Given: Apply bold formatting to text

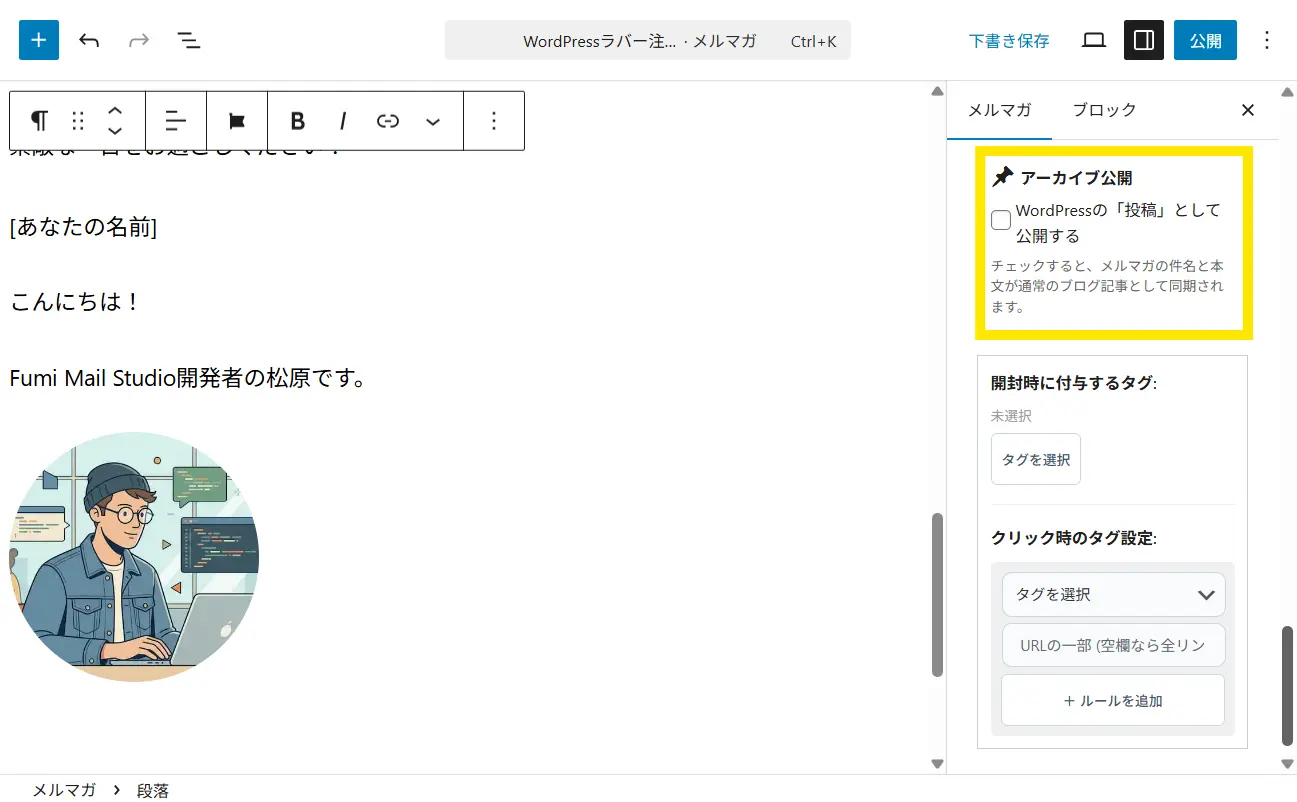Looking at the screenshot, I should [x=297, y=121].
